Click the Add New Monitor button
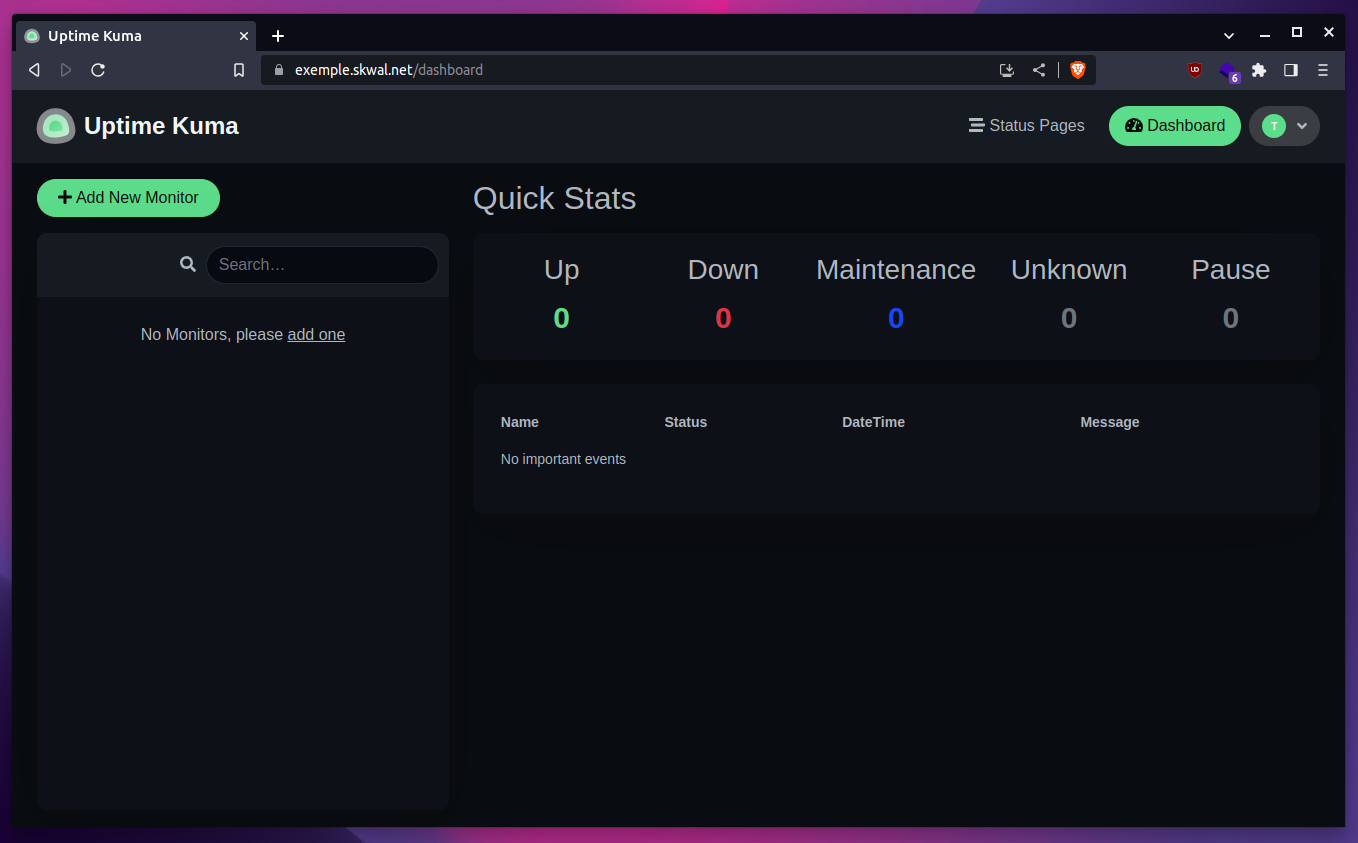 [x=128, y=198]
